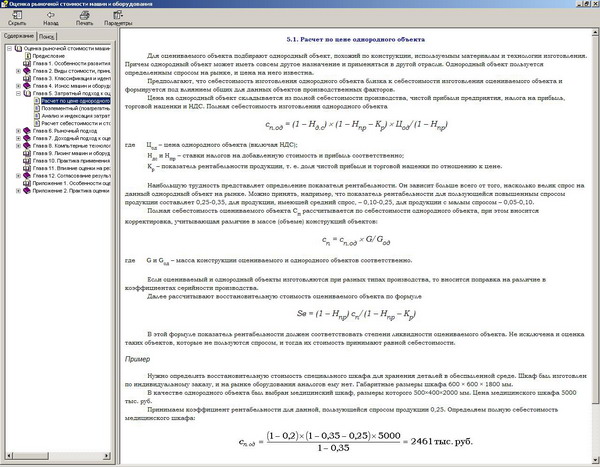Open the Параметры (Options) toolbar icon
Viewport: 600px width, 467px height.
[x=118, y=15]
